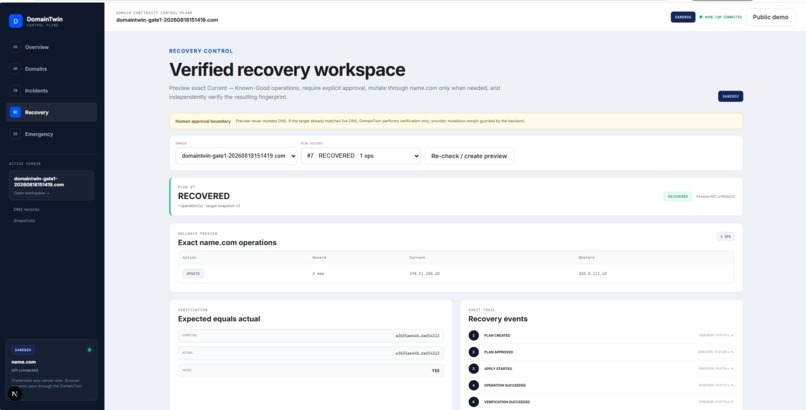
Task: Click the active domain card in the sidebar
Action: click(x=51, y=185)
